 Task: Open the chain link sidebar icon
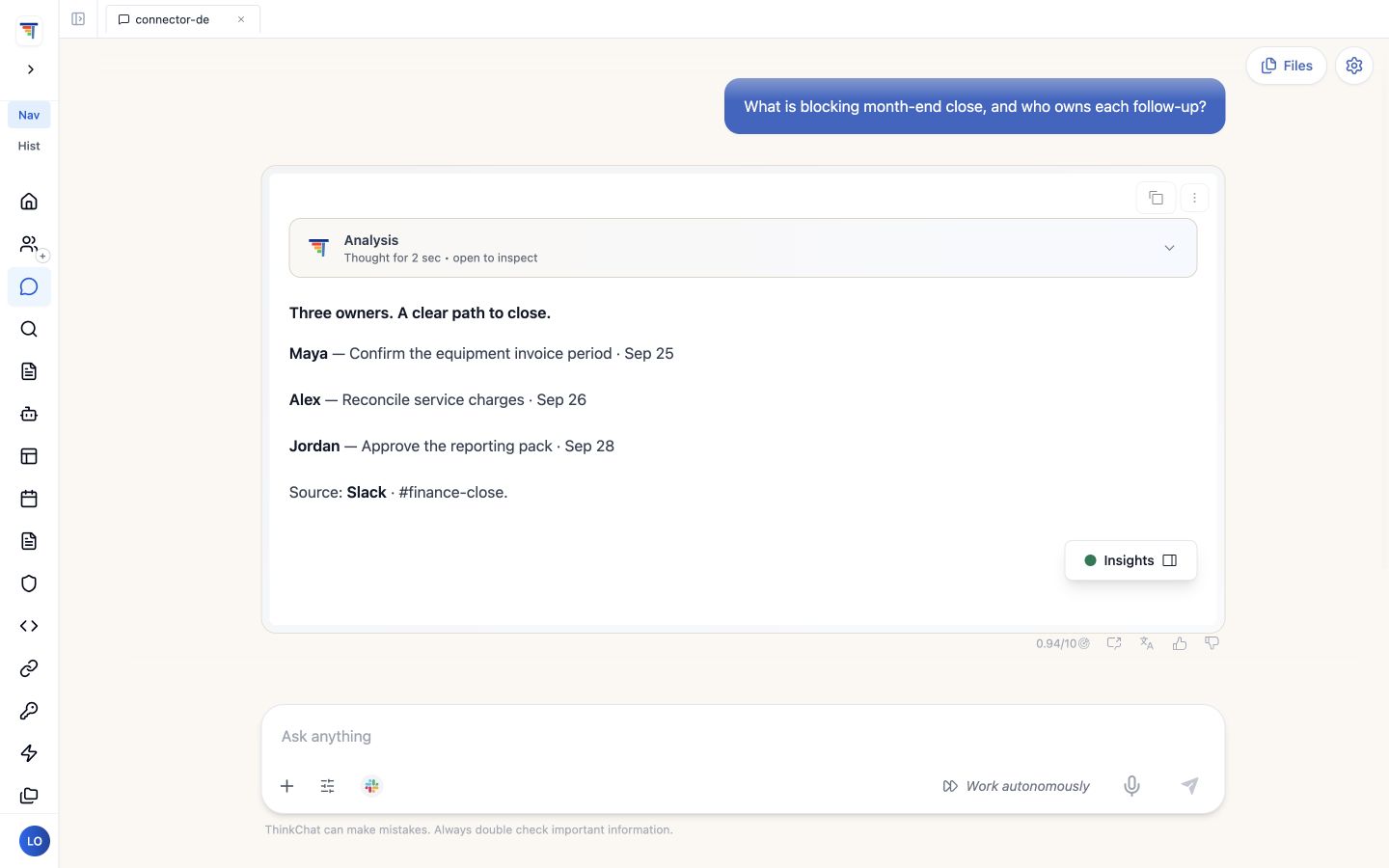29,668
